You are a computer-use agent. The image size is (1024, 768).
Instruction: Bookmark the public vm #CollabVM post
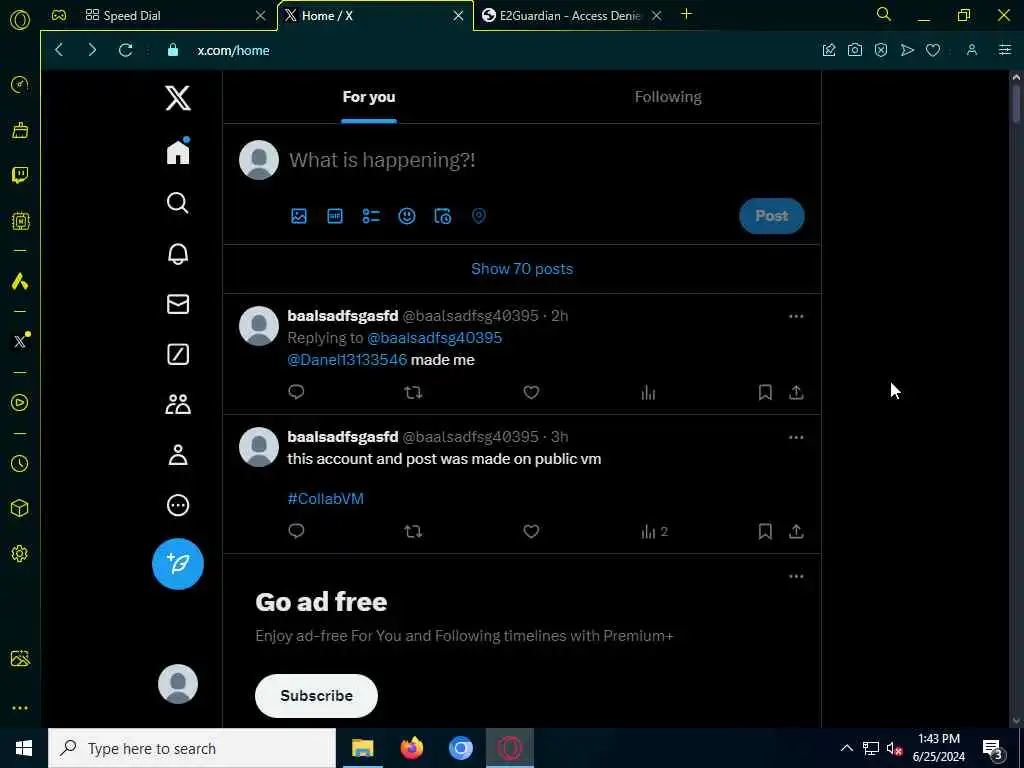[765, 531]
